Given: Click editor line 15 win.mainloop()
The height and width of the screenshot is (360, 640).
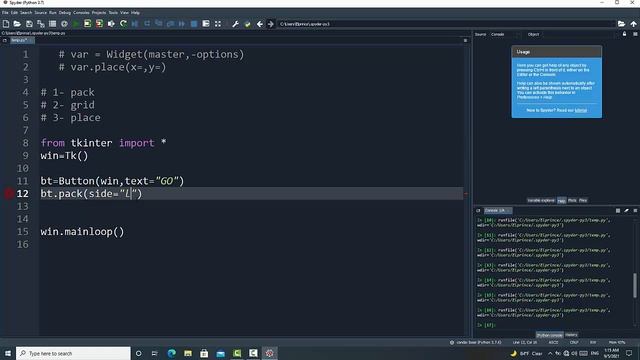Looking at the screenshot, I should click(x=82, y=232).
